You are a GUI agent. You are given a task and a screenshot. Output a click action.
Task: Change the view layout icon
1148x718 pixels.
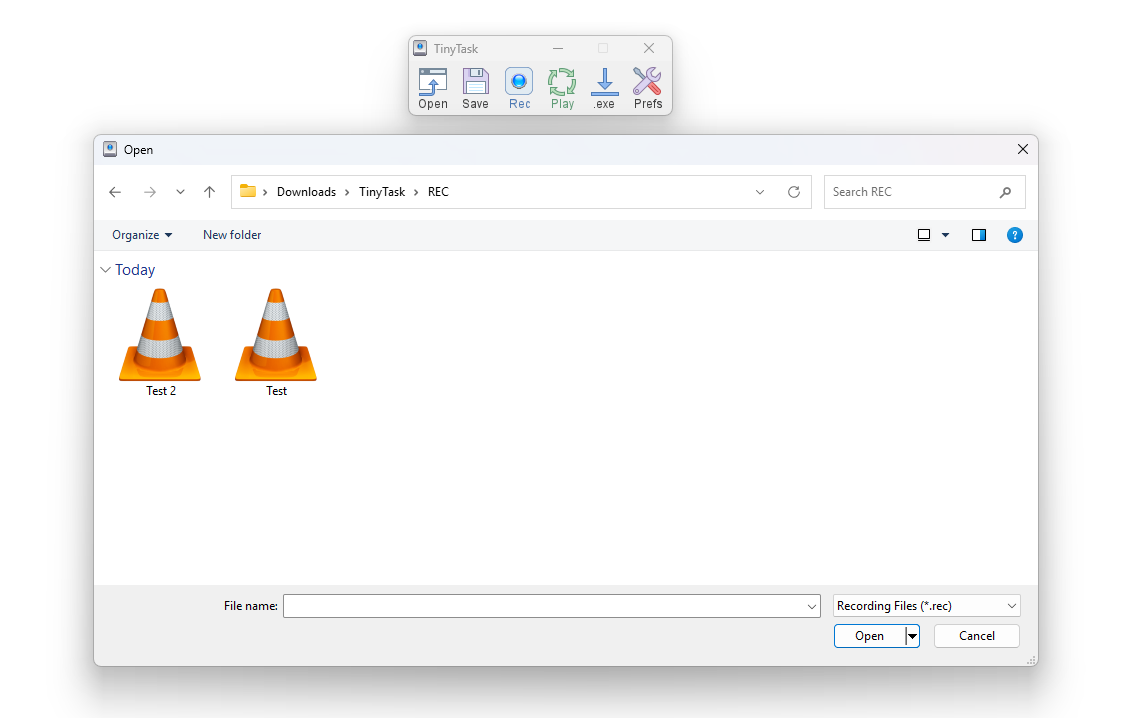coord(924,235)
